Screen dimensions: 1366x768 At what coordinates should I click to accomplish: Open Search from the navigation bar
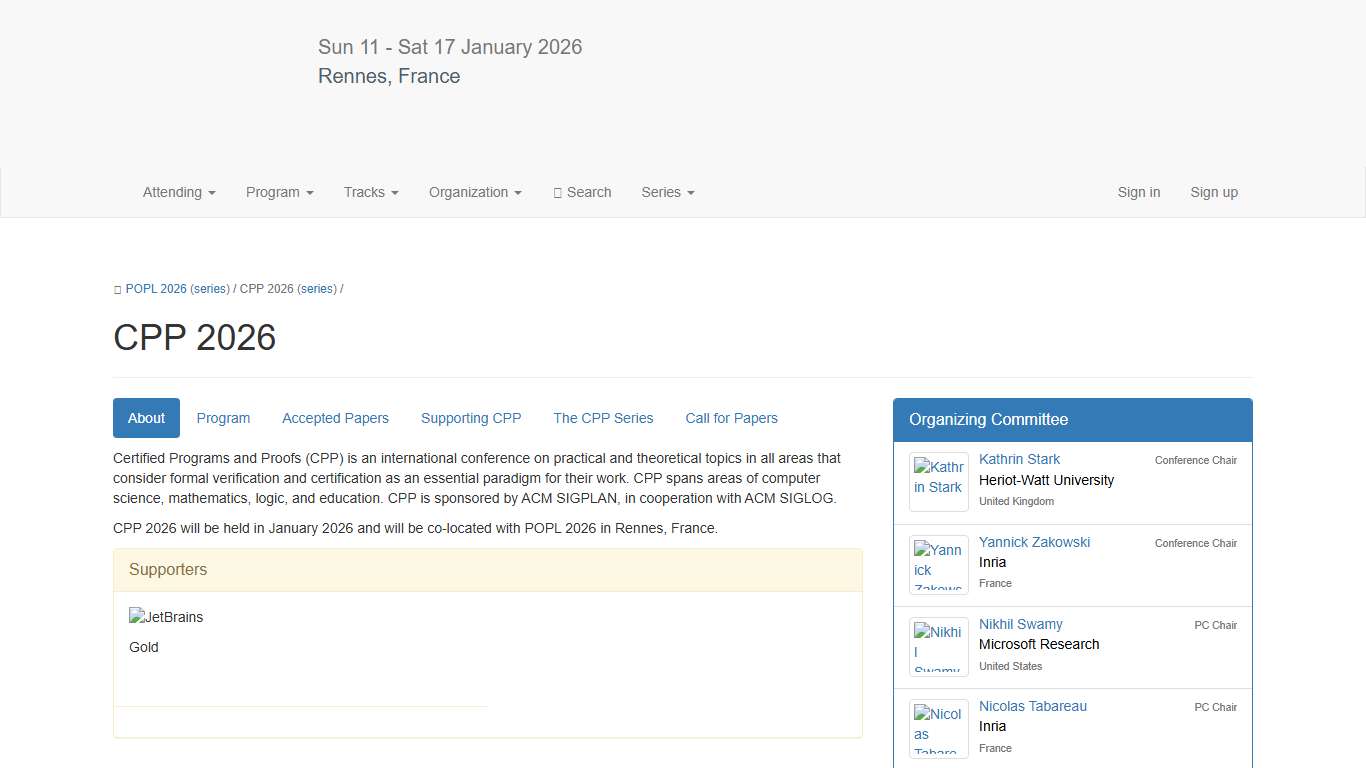click(582, 192)
